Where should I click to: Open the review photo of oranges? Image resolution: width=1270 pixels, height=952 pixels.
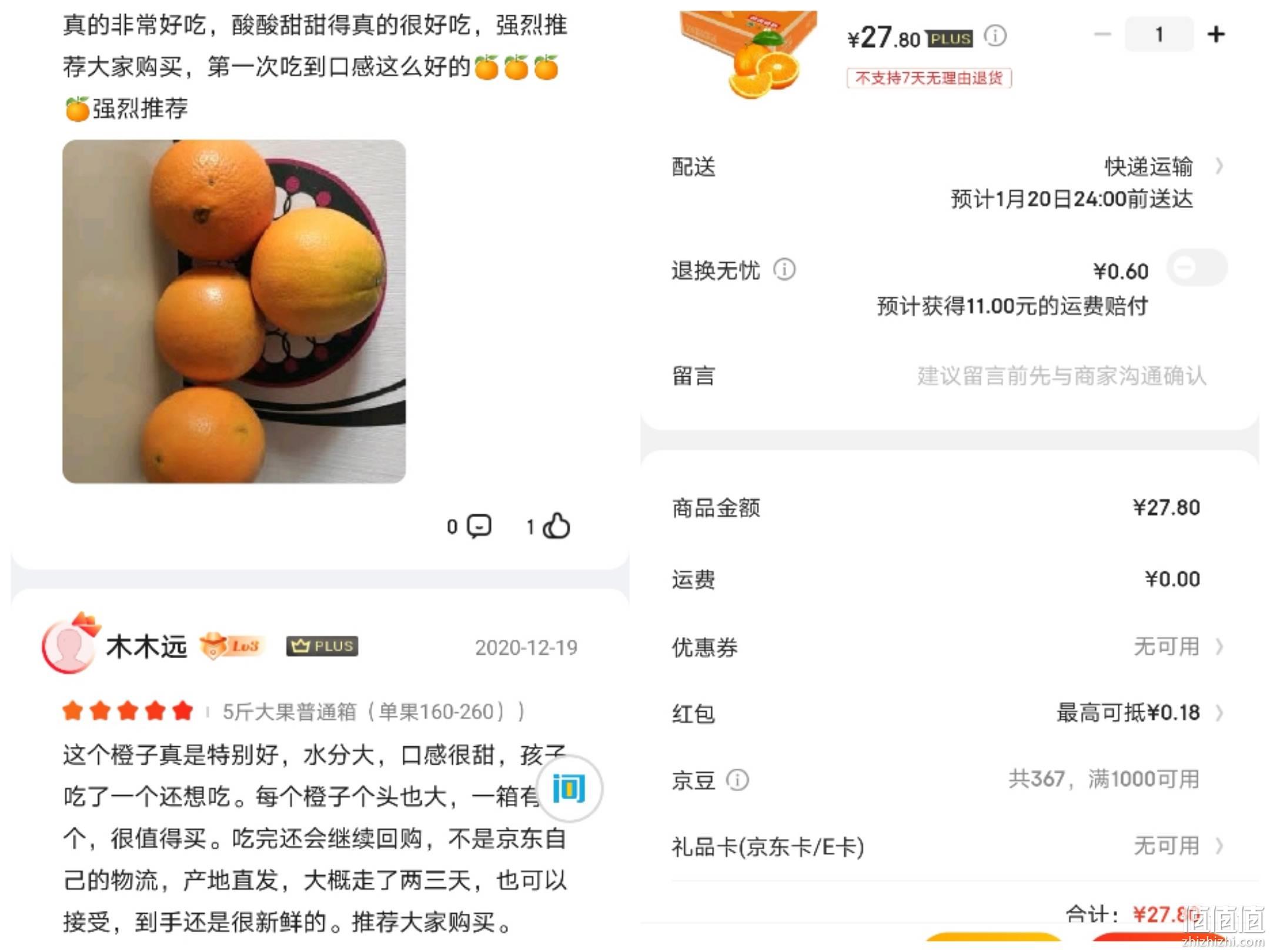click(x=234, y=311)
